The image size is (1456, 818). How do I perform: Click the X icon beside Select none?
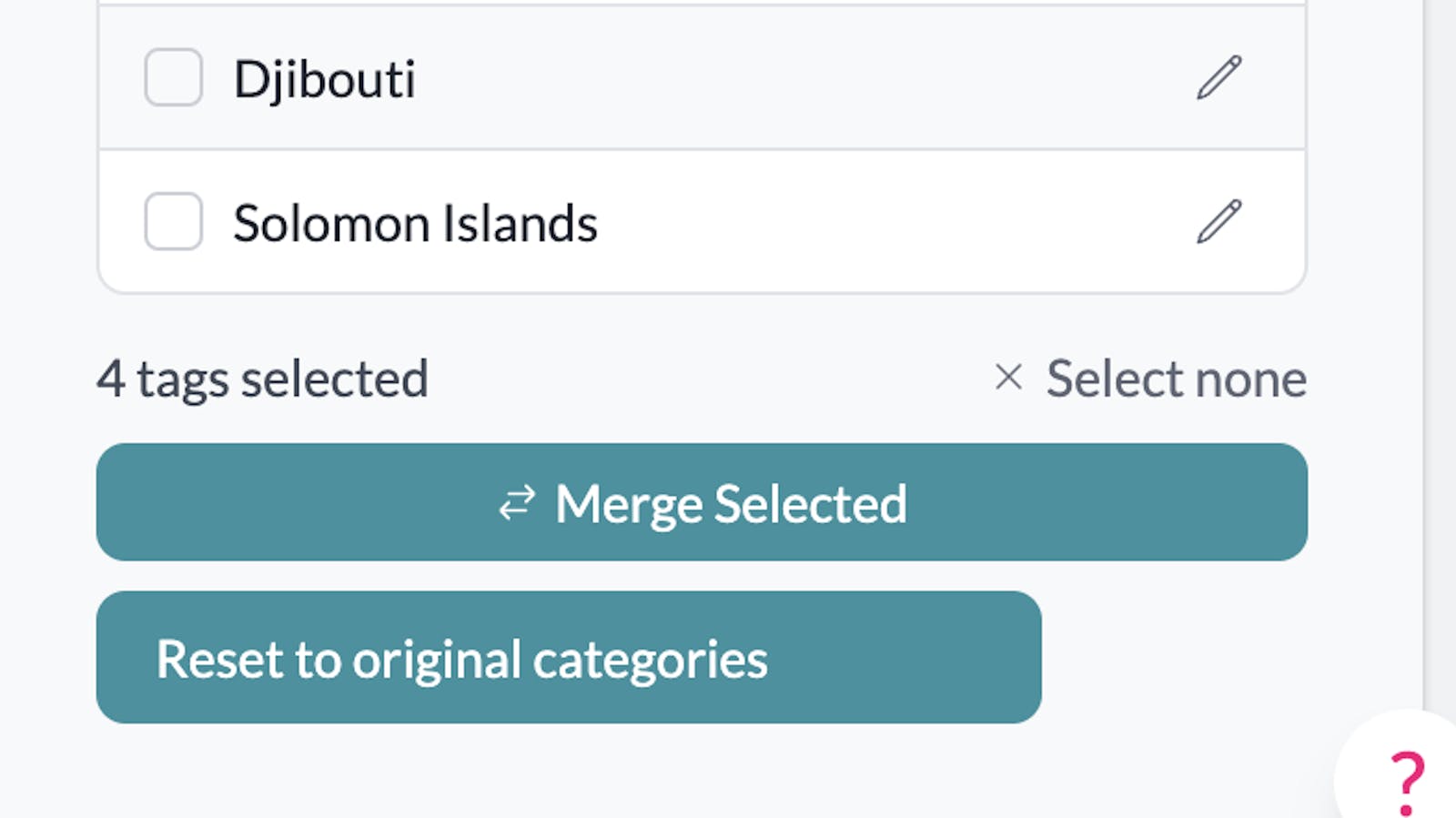(x=1008, y=377)
